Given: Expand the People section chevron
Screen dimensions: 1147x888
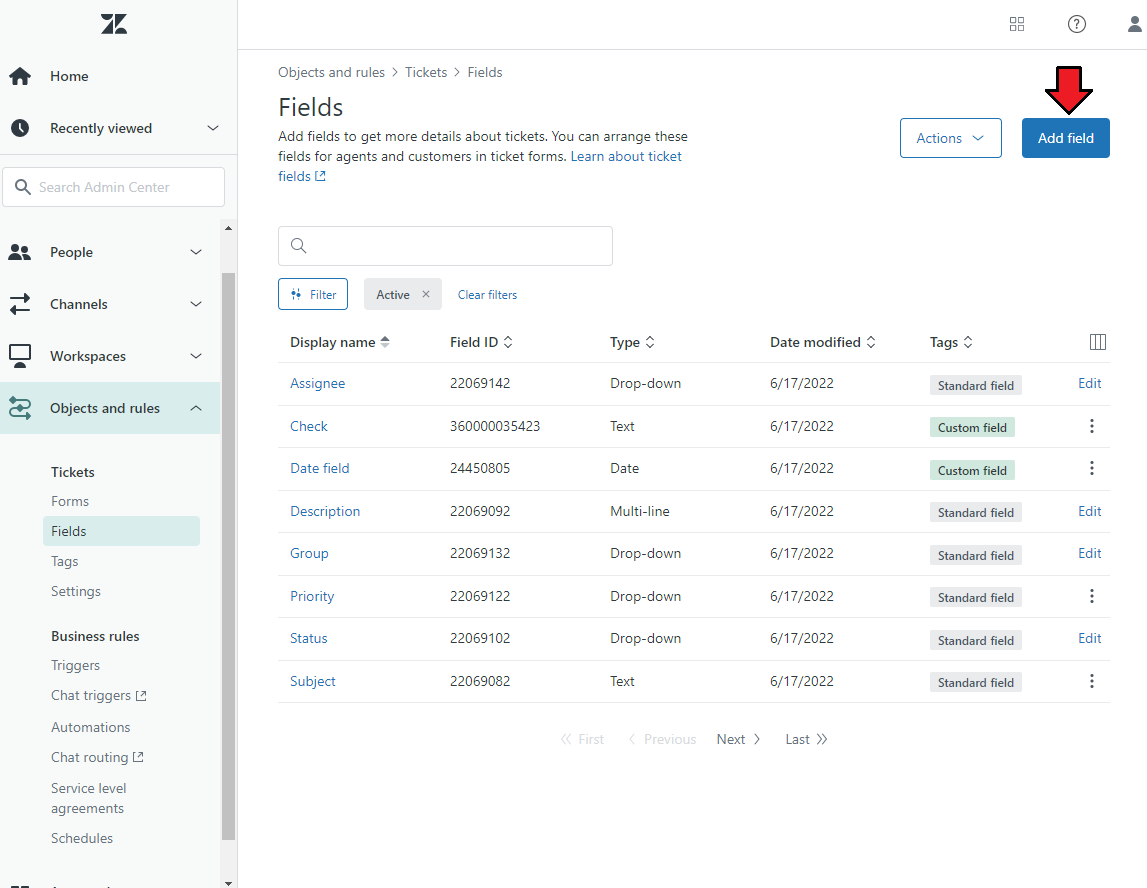Looking at the screenshot, I should click(x=196, y=252).
